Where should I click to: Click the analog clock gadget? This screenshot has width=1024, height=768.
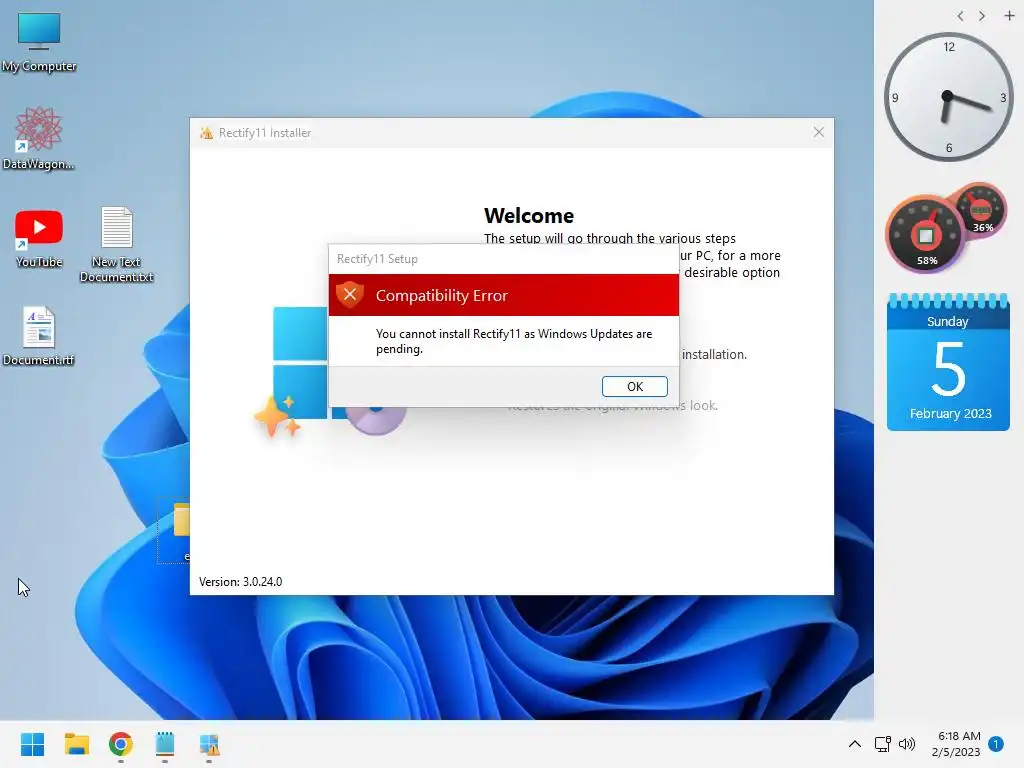pyautogui.click(x=948, y=97)
